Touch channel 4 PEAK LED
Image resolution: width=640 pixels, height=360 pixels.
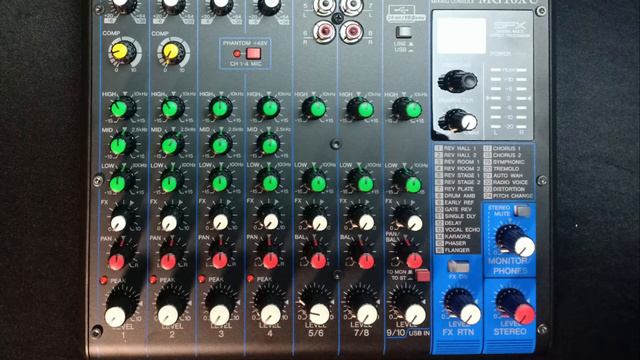251,279
